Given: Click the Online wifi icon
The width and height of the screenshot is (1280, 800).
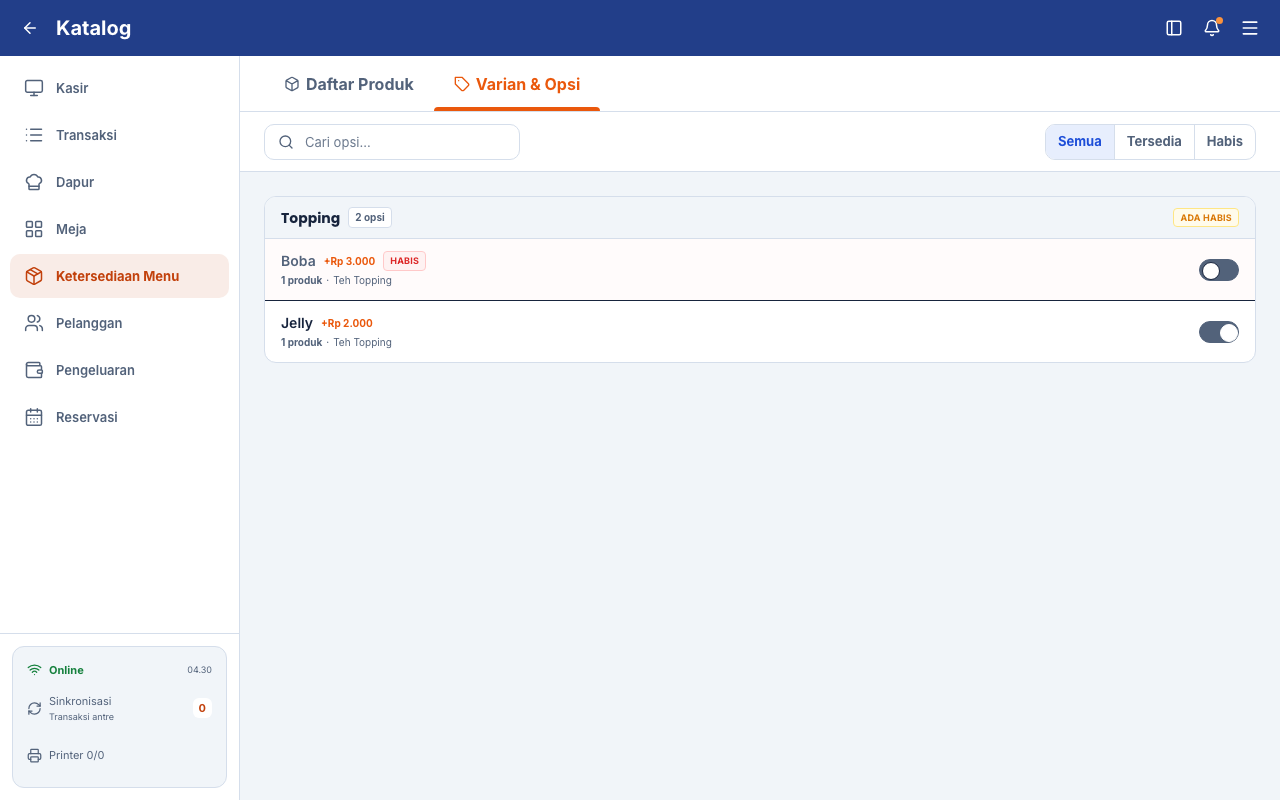Looking at the screenshot, I should (x=34, y=670).
